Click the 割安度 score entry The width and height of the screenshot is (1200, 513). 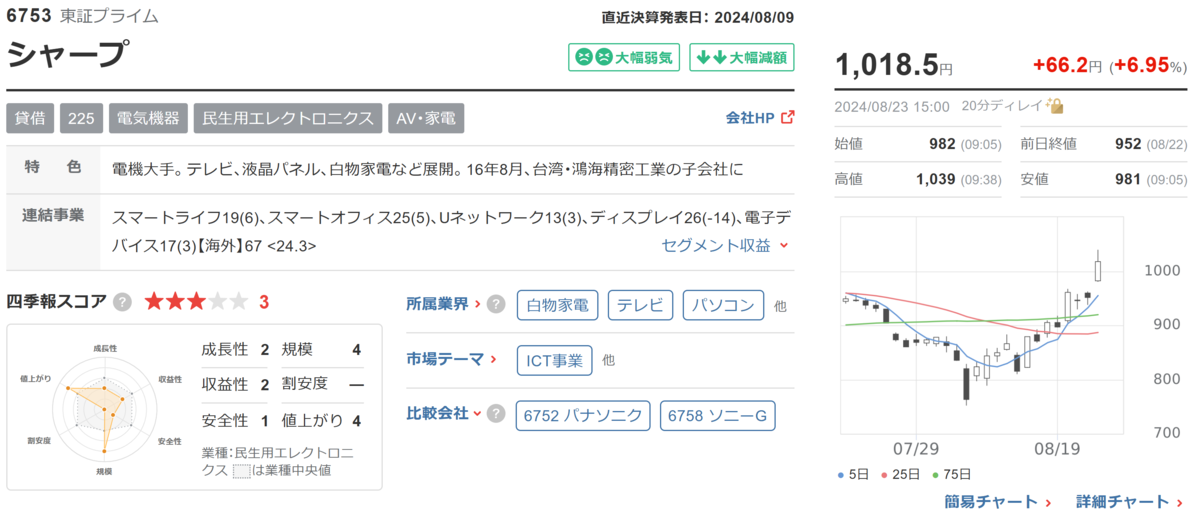(x=322, y=385)
